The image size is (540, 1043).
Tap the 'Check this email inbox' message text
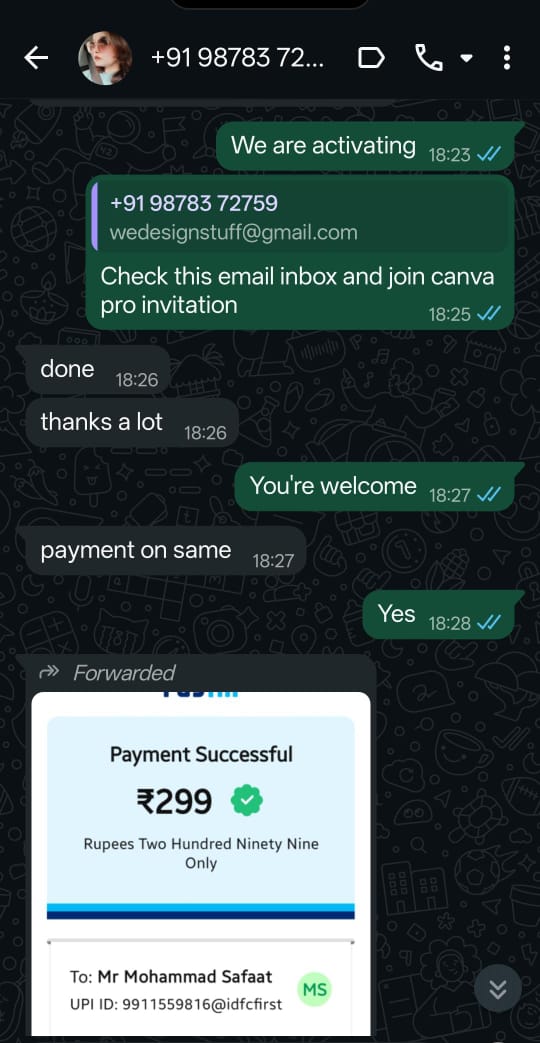tap(297, 290)
